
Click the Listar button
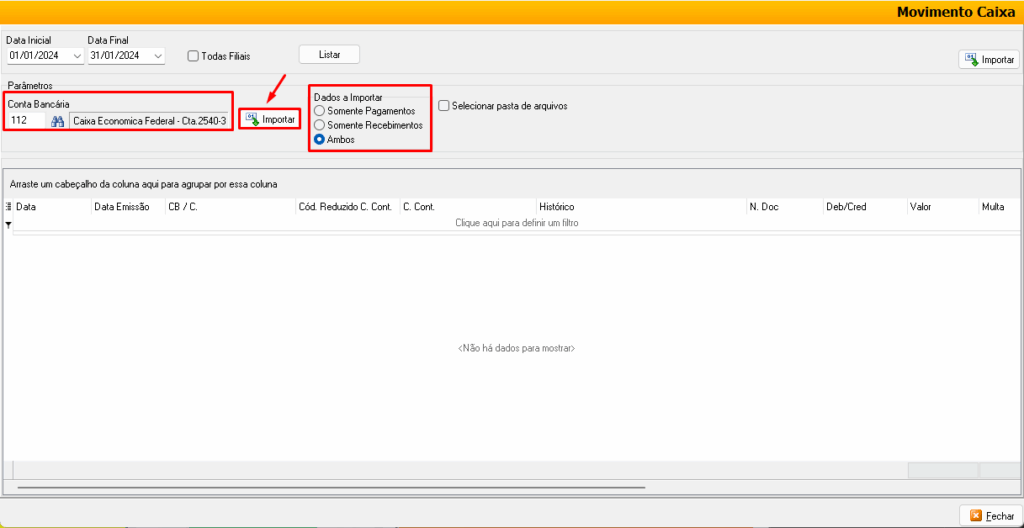[329, 55]
